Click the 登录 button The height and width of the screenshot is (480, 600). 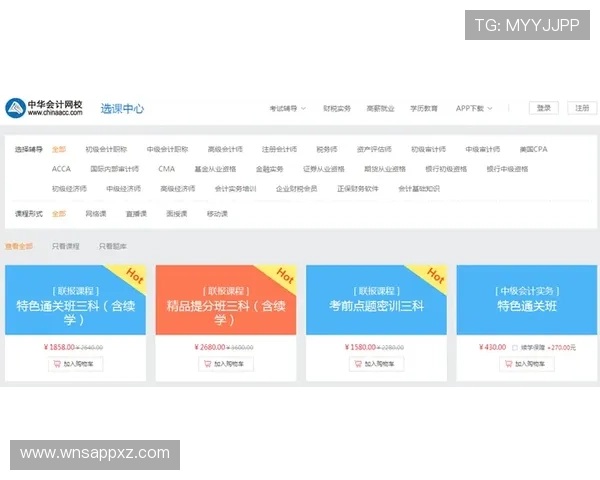(544, 108)
